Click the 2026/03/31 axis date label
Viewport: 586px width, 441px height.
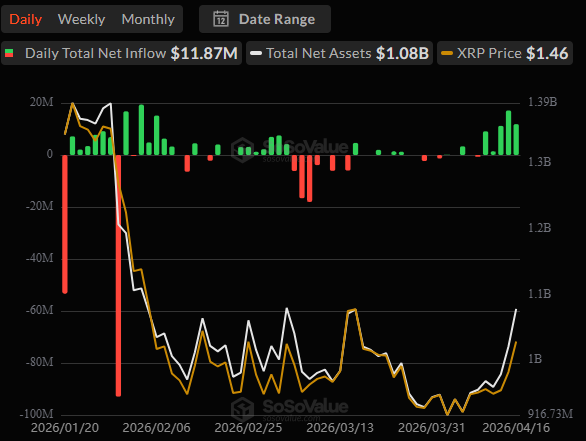pos(431,428)
